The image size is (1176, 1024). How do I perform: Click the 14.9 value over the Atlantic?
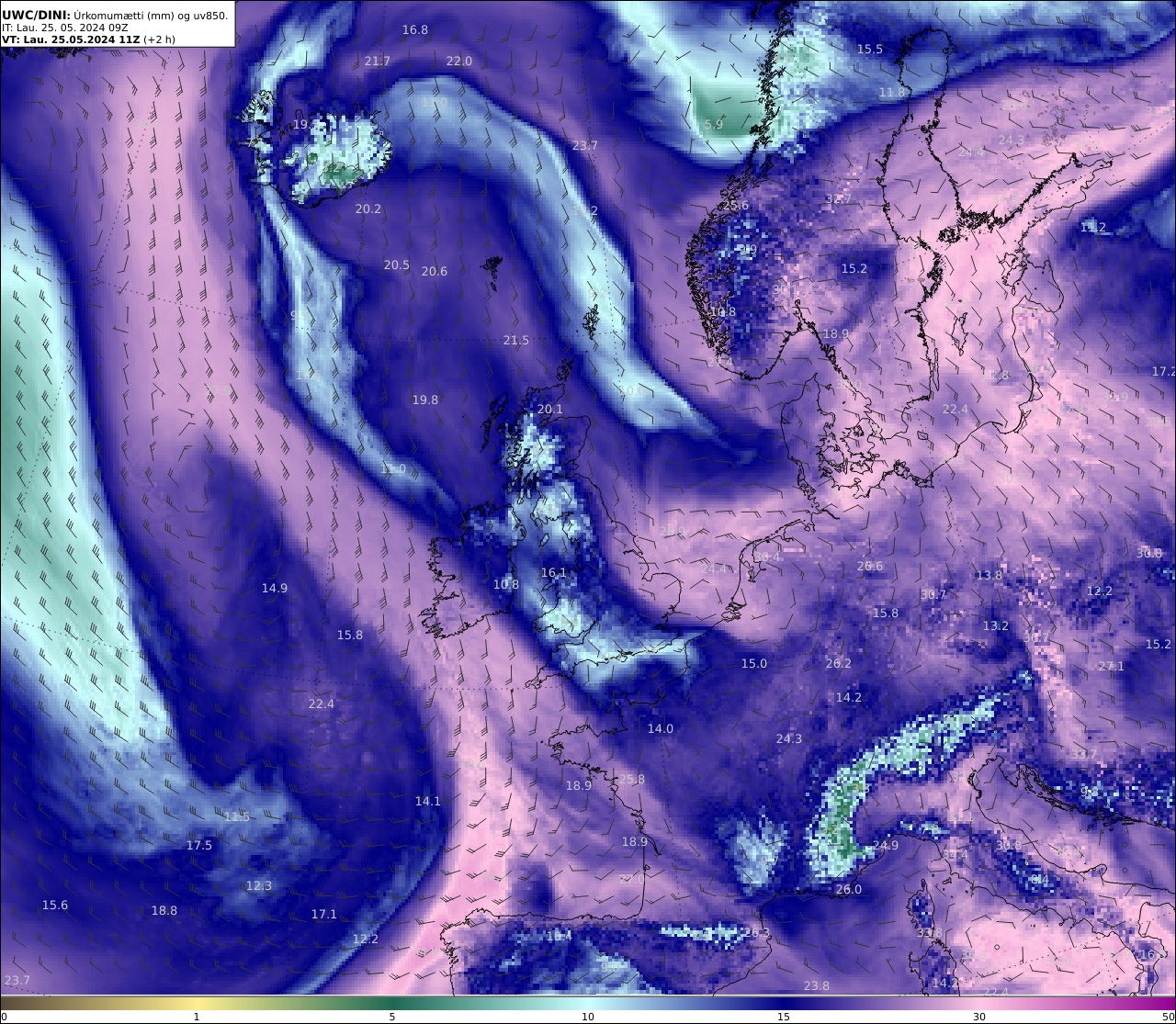(275, 588)
